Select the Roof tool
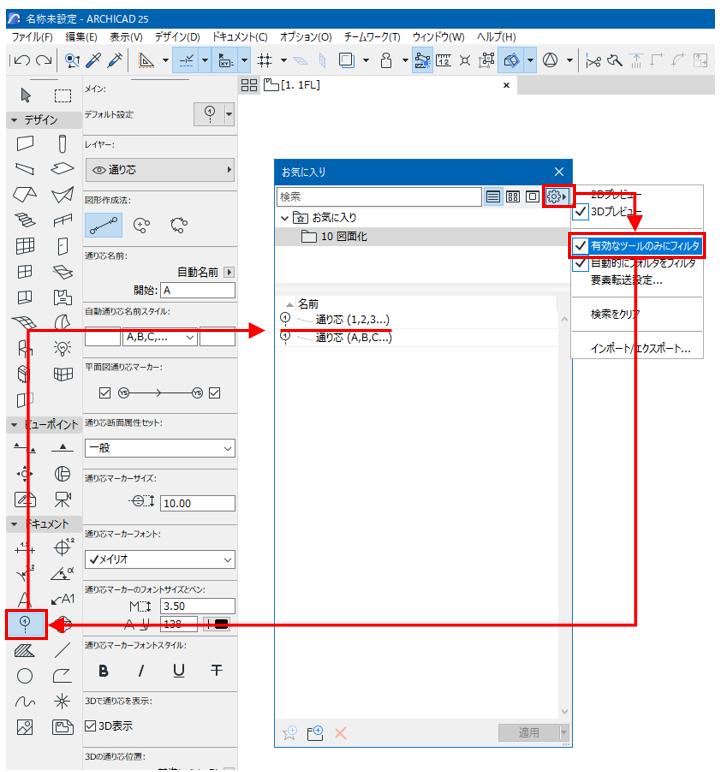The height and width of the screenshot is (772, 720). [x=25, y=194]
